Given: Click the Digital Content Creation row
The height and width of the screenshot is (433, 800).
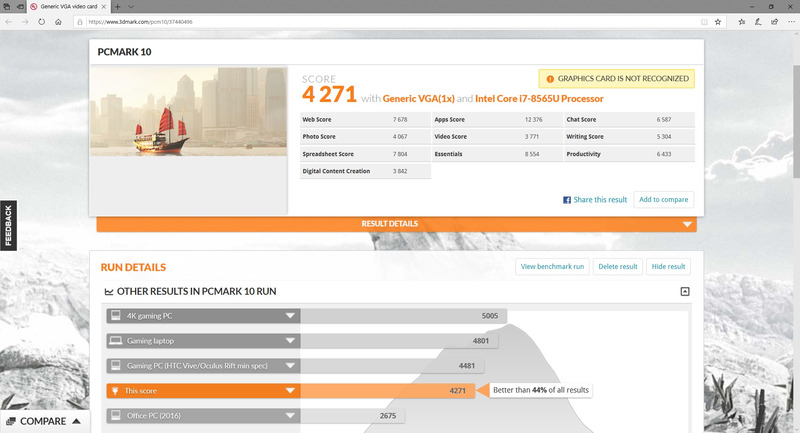Looking at the screenshot, I should pos(365,171).
